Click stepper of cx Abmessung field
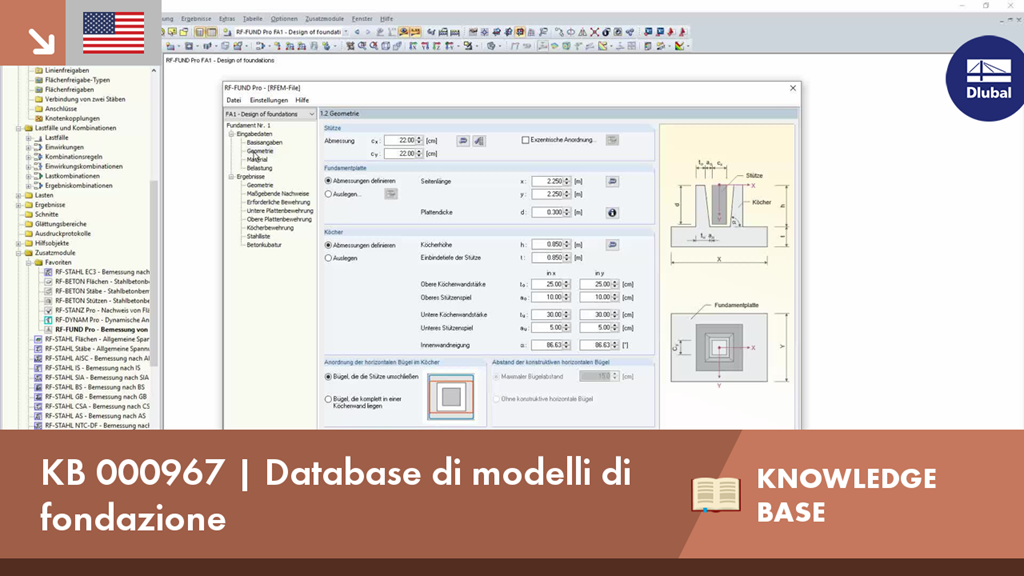Screen dimensions: 1024x576 419,140
